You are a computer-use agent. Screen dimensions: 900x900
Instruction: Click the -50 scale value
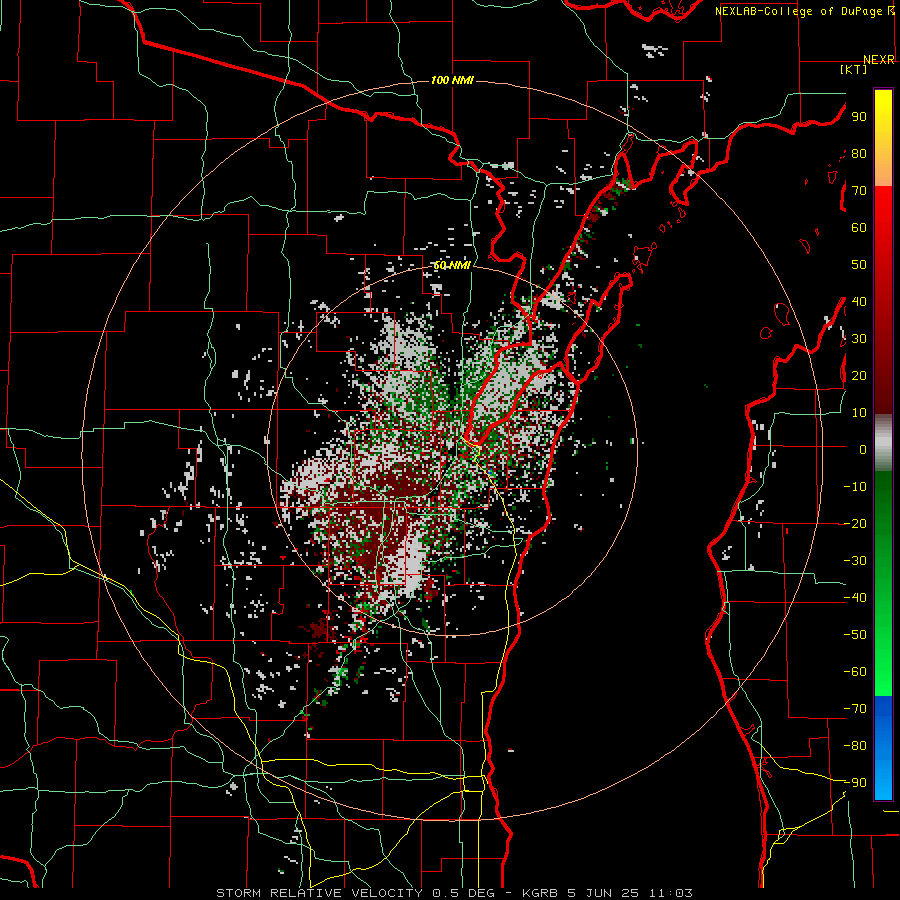855,635
